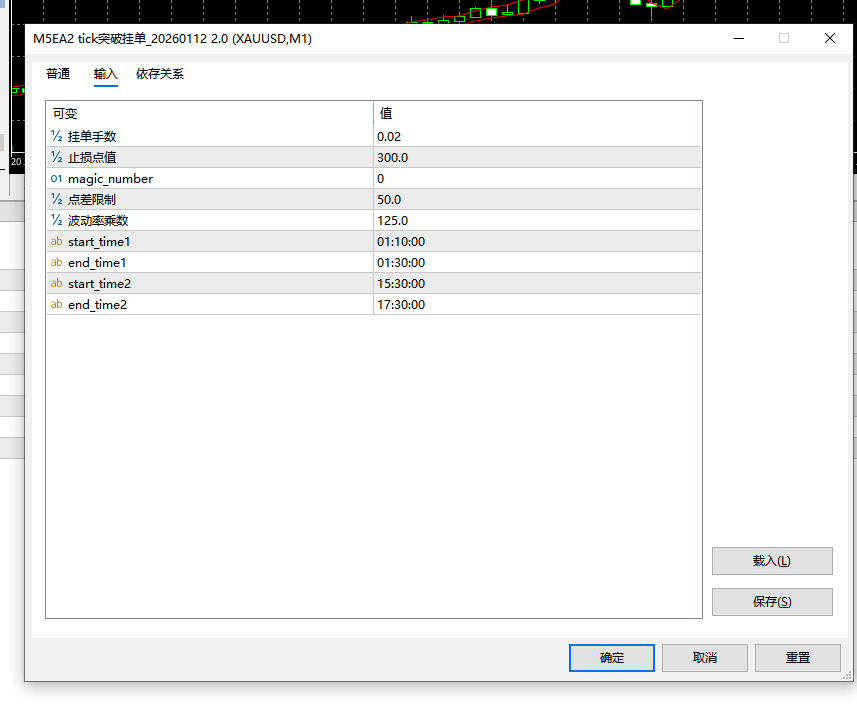
Task: Select the 输入 tab
Action: coord(105,73)
